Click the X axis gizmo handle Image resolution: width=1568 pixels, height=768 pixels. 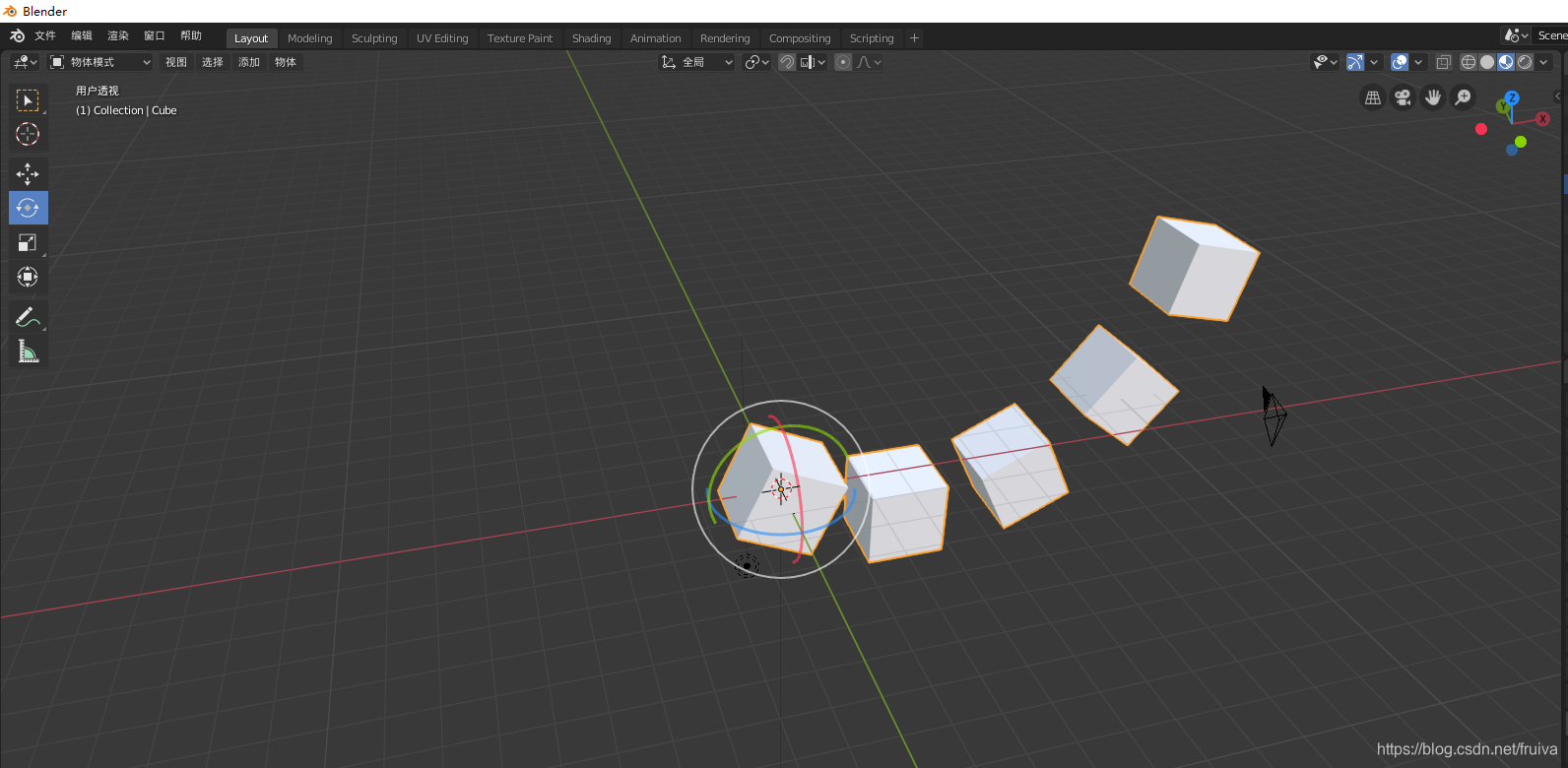tap(1542, 119)
